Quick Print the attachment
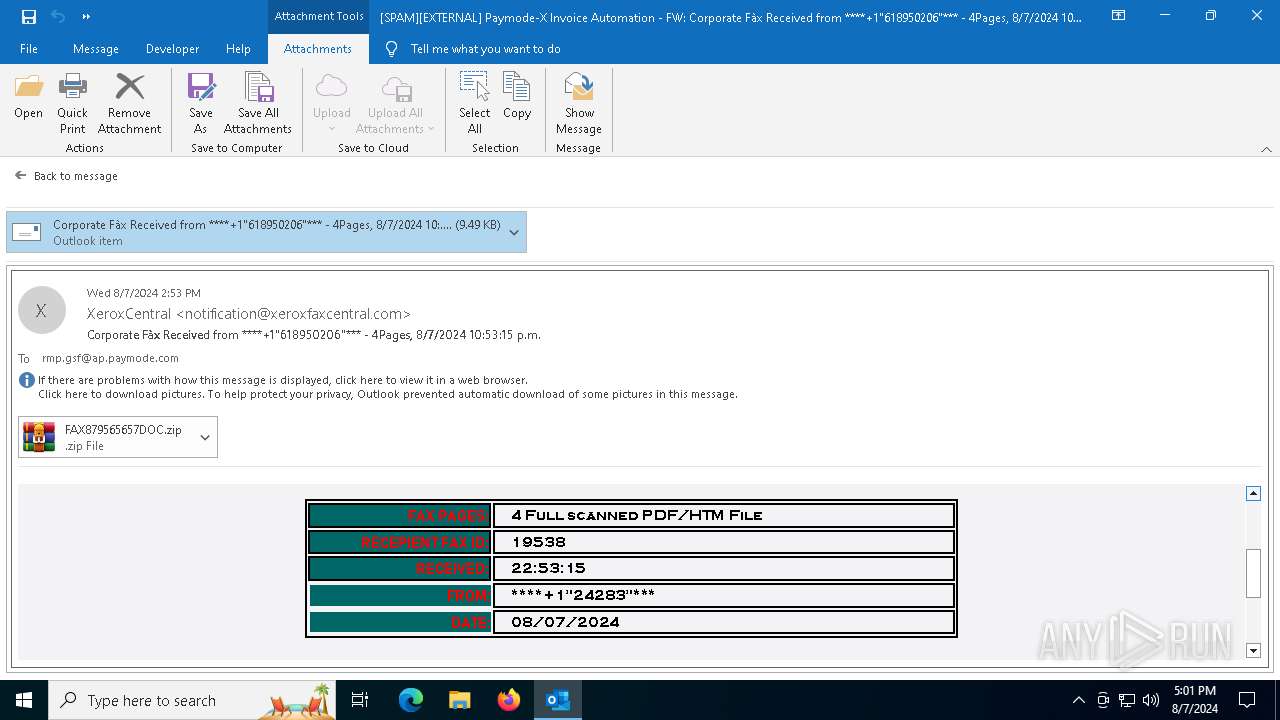The height and width of the screenshot is (720, 1280). [72, 104]
